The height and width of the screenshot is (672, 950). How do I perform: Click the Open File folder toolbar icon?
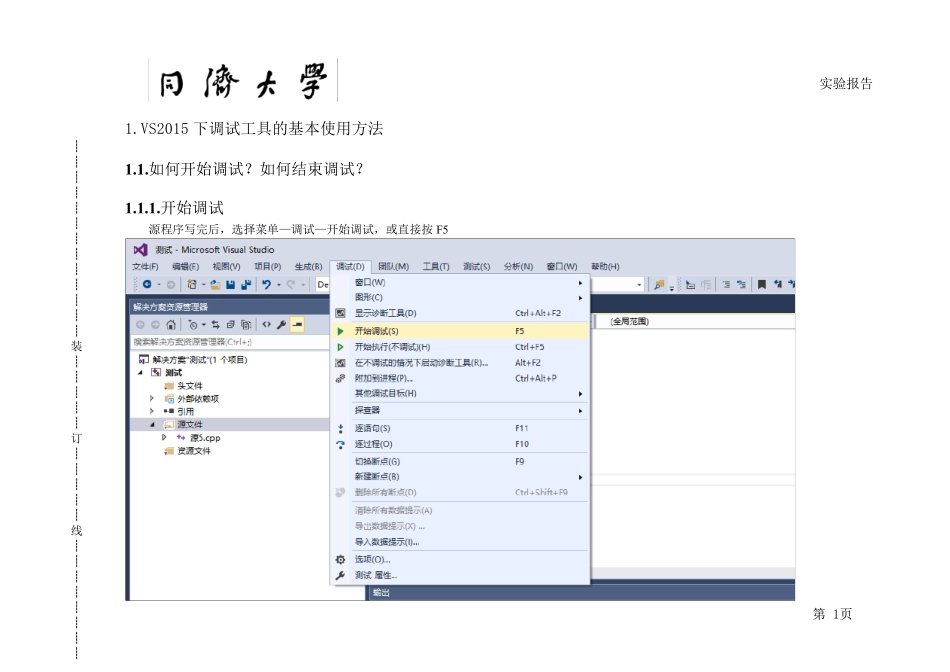pos(215,284)
